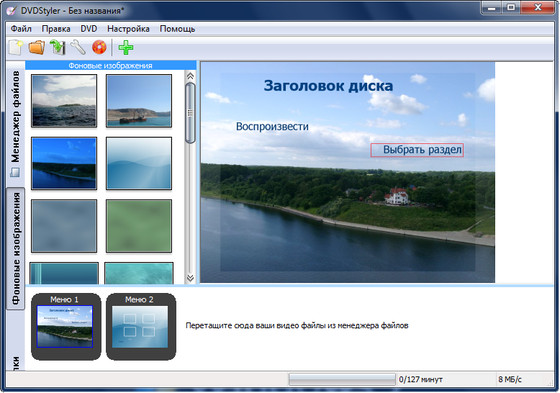Add file with the green plus icon
The height and width of the screenshot is (393, 560).
click(126, 48)
